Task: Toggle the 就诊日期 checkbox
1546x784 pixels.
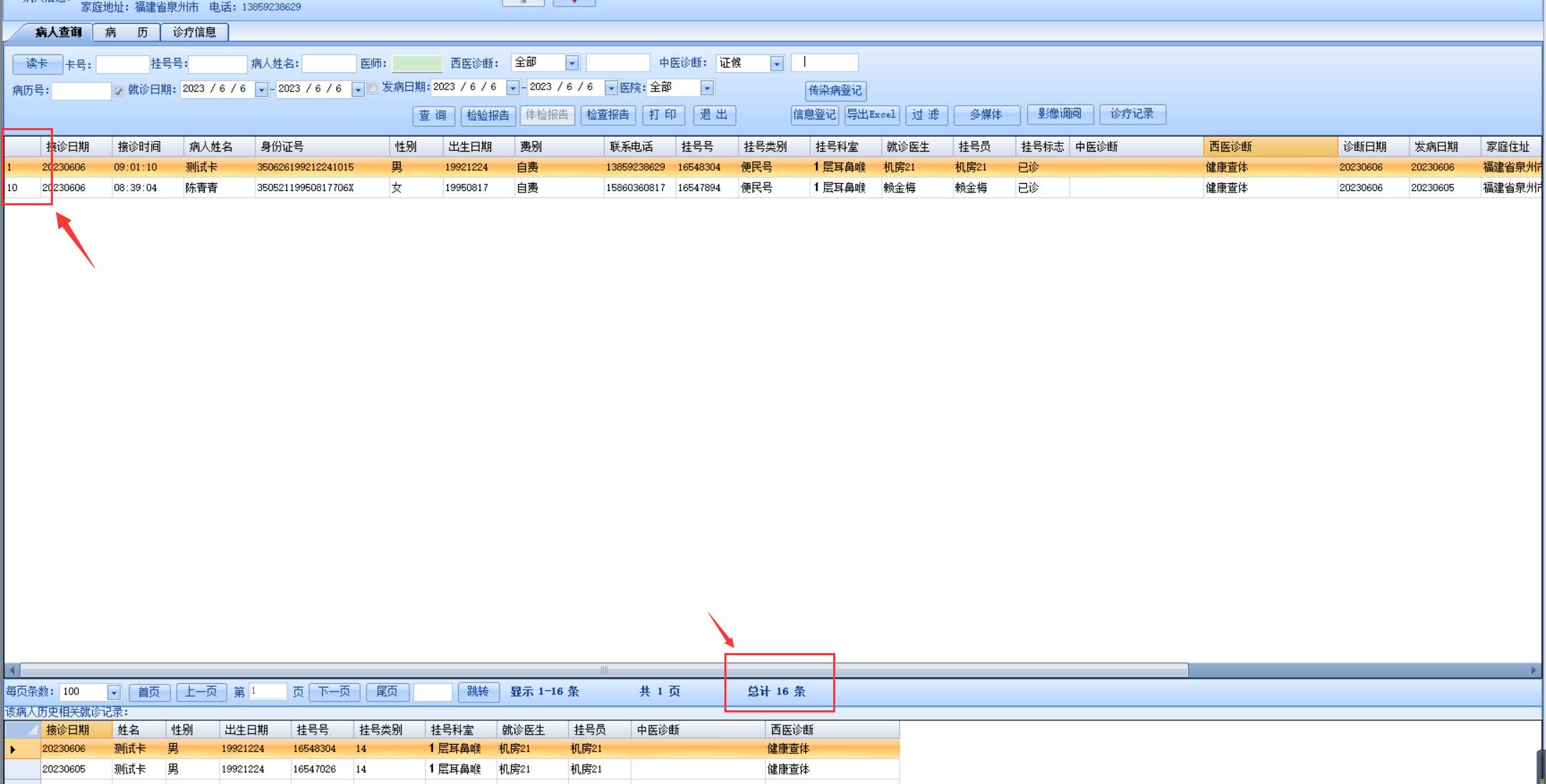Action: (x=119, y=91)
